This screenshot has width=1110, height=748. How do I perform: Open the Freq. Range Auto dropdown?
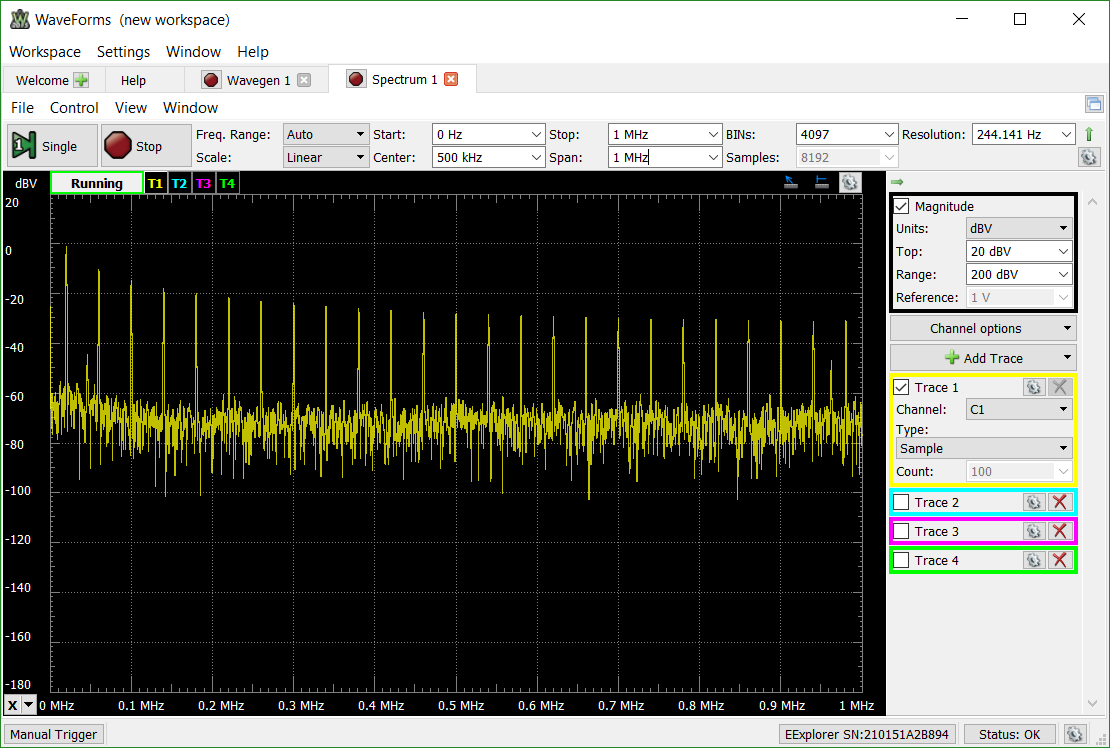click(326, 134)
